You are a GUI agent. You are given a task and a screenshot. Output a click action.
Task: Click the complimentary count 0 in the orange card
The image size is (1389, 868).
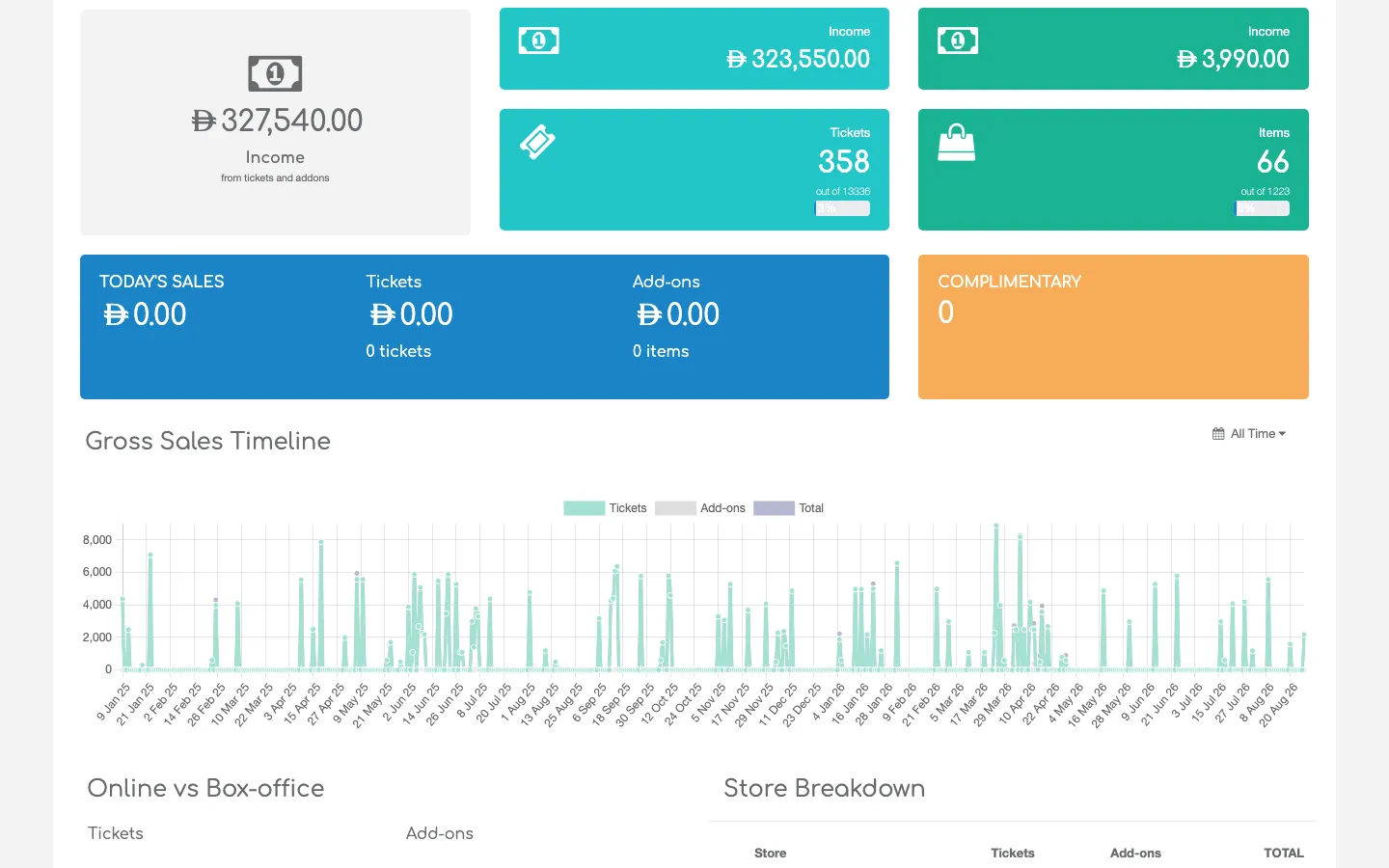tap(946, 312)
